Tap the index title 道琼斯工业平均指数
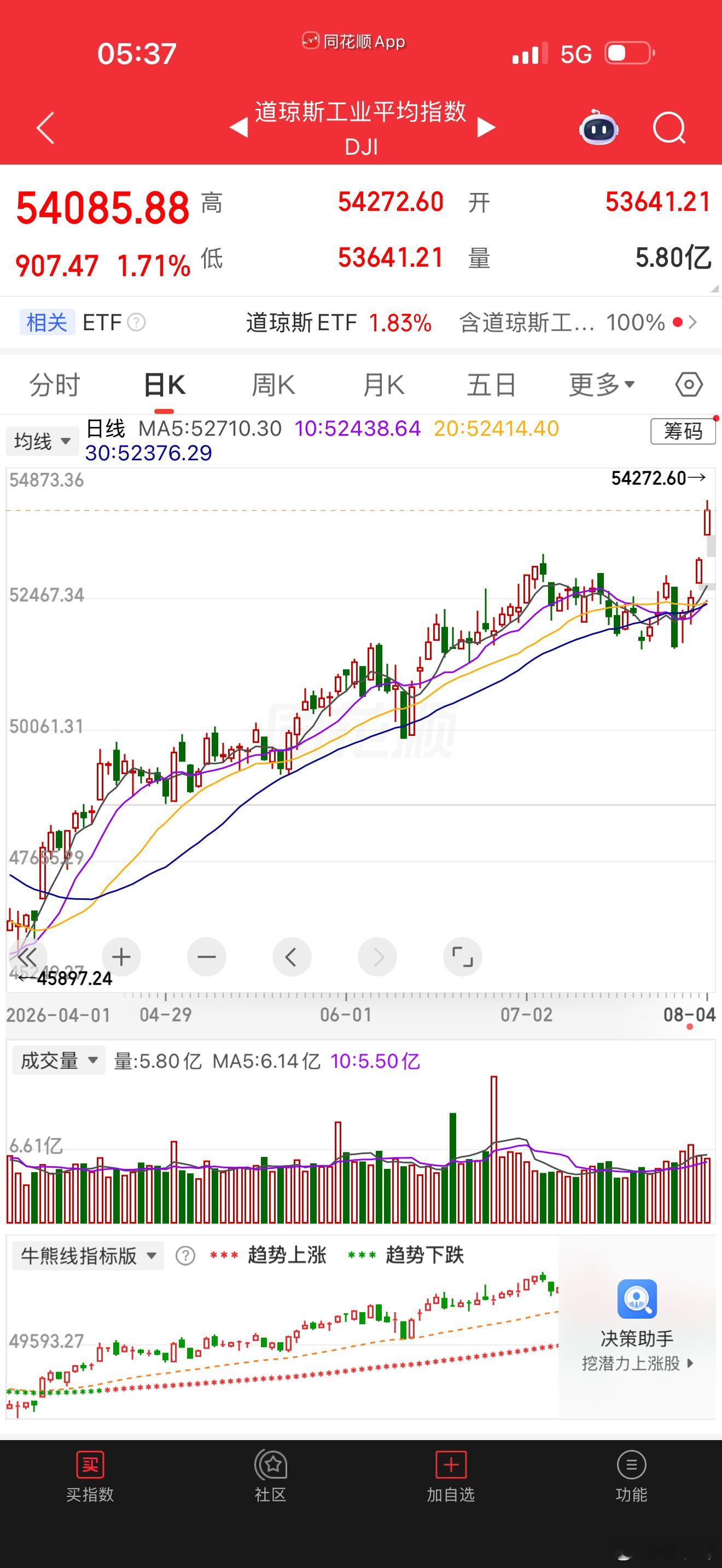Viewport: 722px width, 1568px height. [x=360, y=112]
